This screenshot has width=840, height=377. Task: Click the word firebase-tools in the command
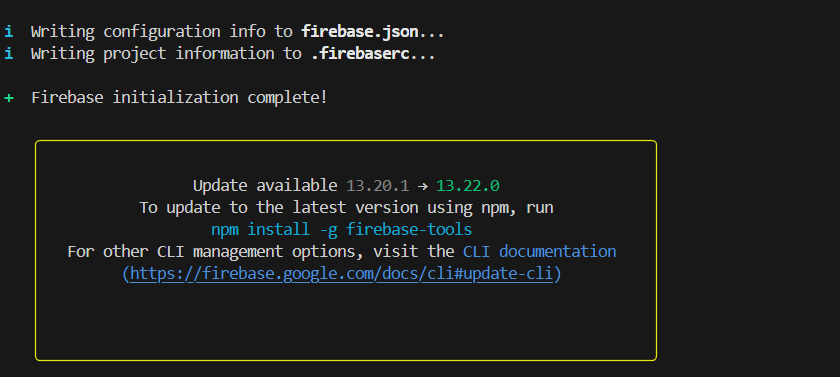409,230
